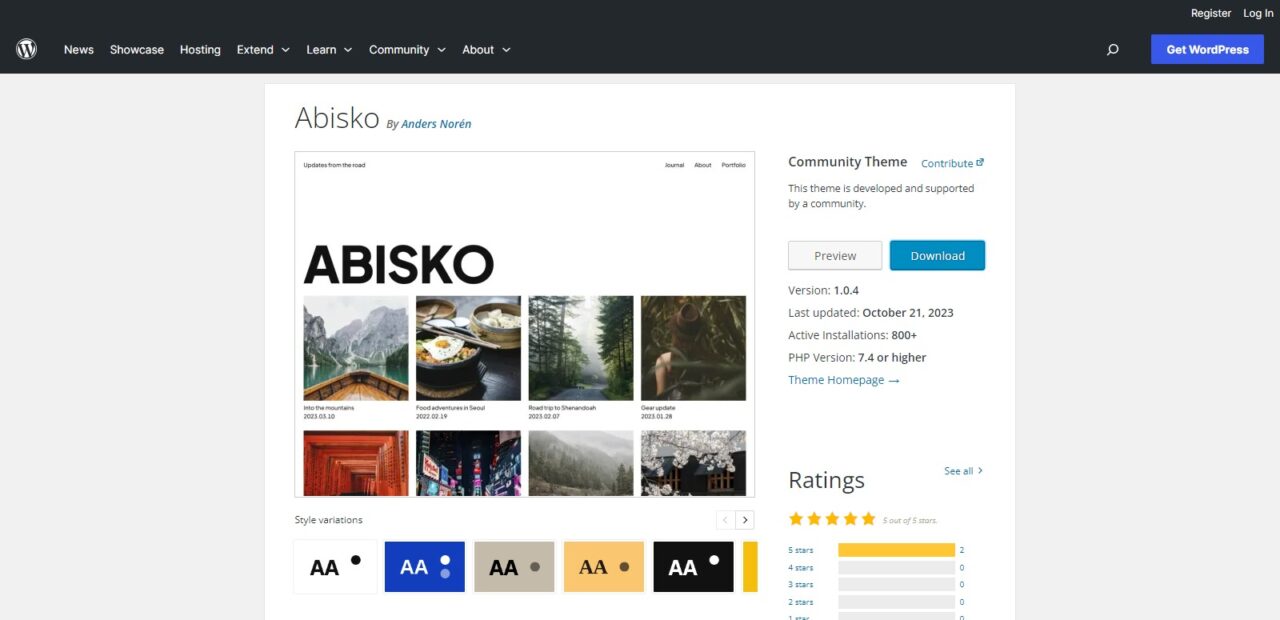Select the beige gray style variation

(514, 567)
